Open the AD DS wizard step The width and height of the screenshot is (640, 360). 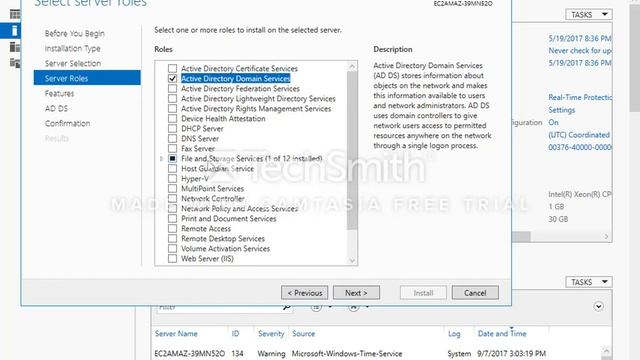56,109
